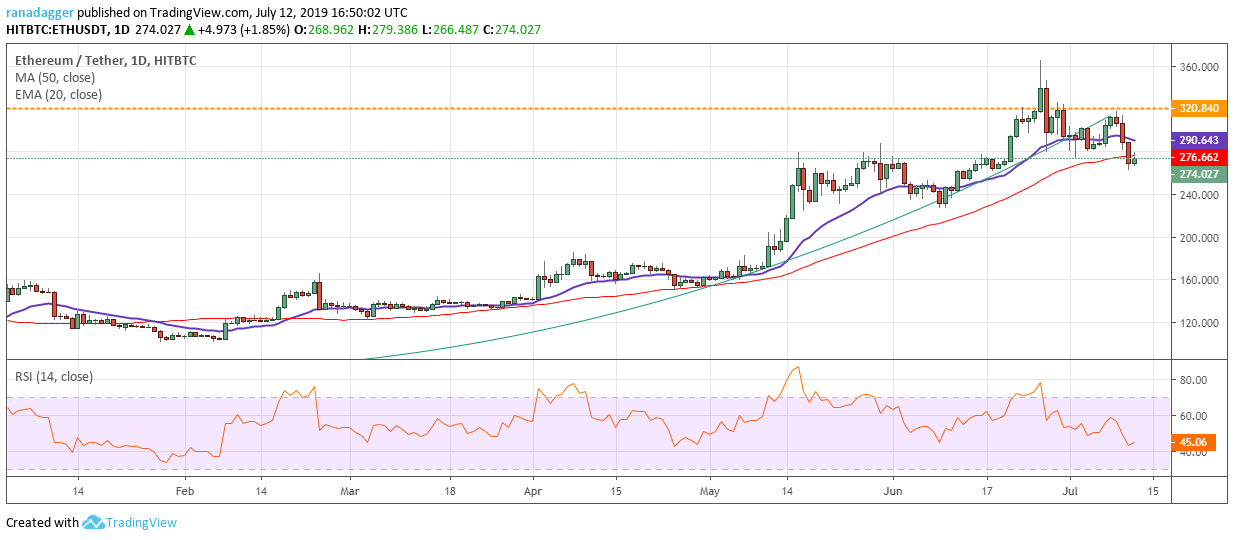Click the 'May' label on time axis
The width and height of the screenshot is (1234, 540).
click(x=710, y=492)
